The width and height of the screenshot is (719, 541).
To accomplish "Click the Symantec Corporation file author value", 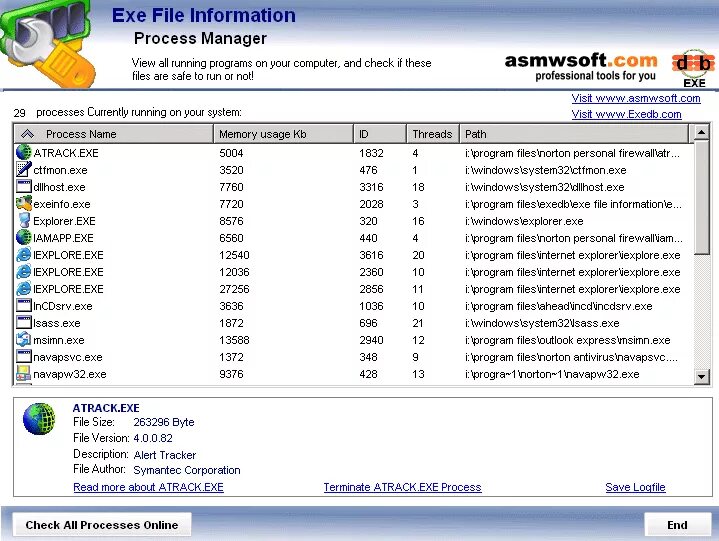I will [x=187, y=470].
